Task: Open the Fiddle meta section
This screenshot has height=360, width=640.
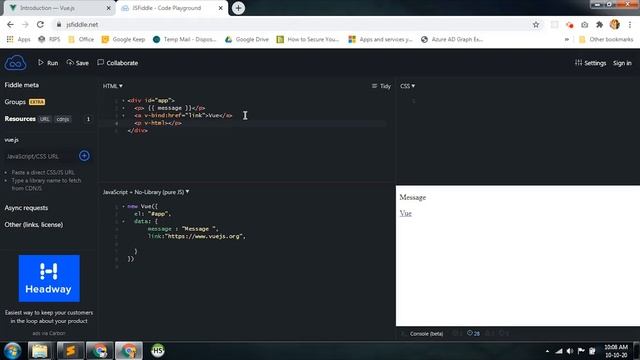Action: pyautogui.click(x=22, y=85)
